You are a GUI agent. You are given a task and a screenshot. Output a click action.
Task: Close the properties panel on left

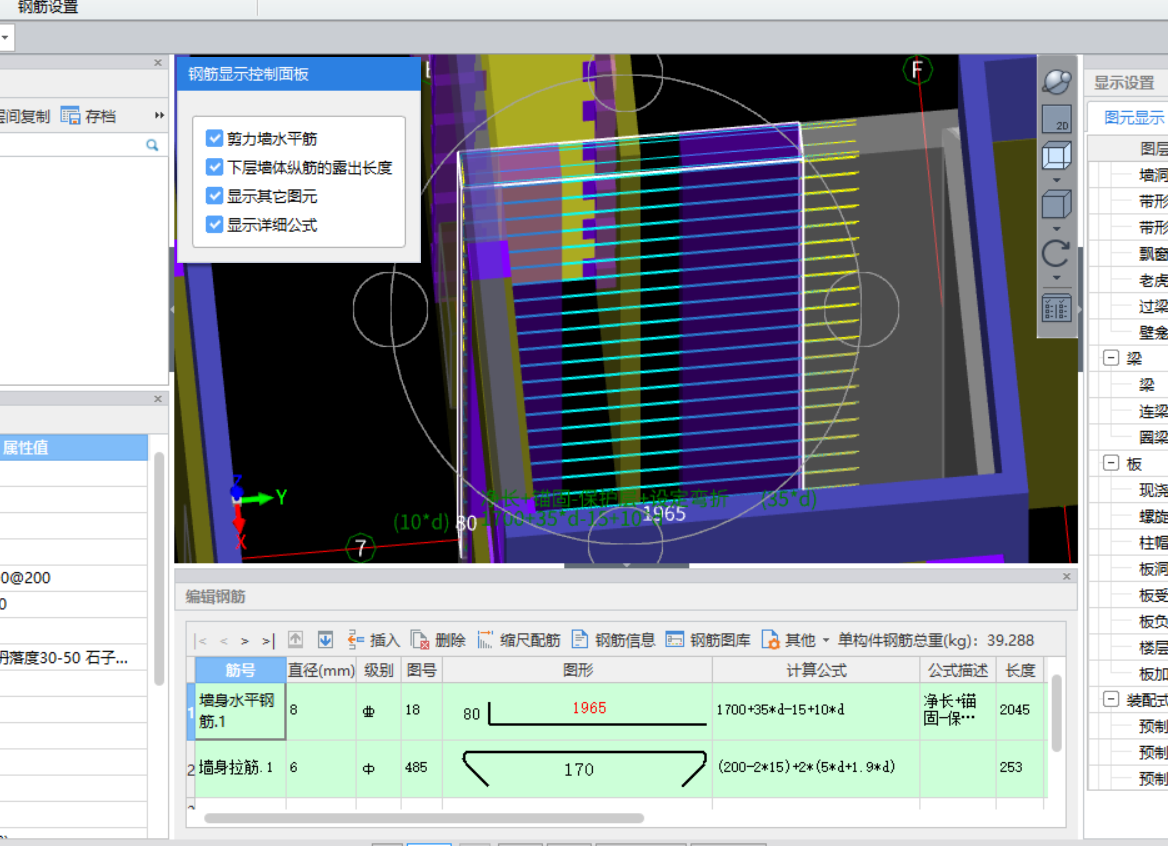158,399
